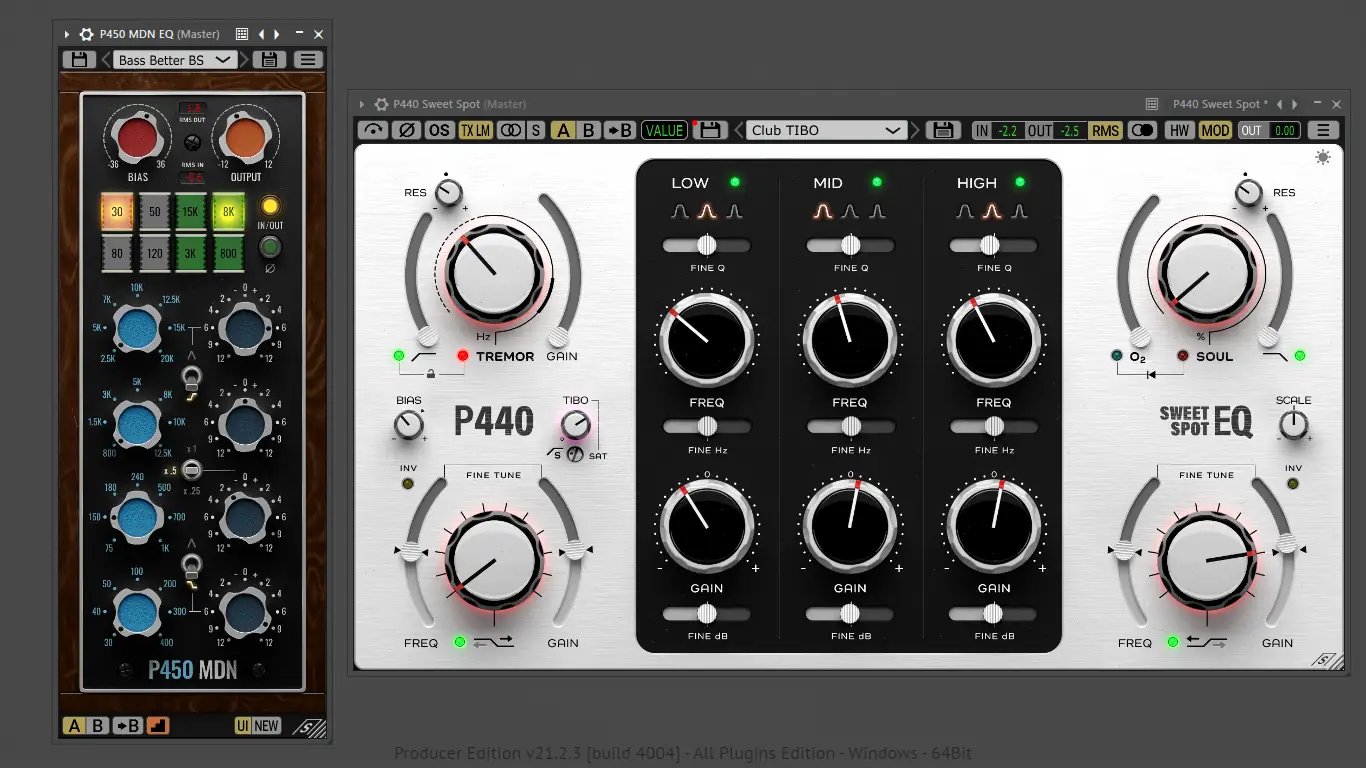This screenshot has width=1366, height=768.
Task: Click the left floppy disk icon in P450
Action: click(x=79, y=60)
